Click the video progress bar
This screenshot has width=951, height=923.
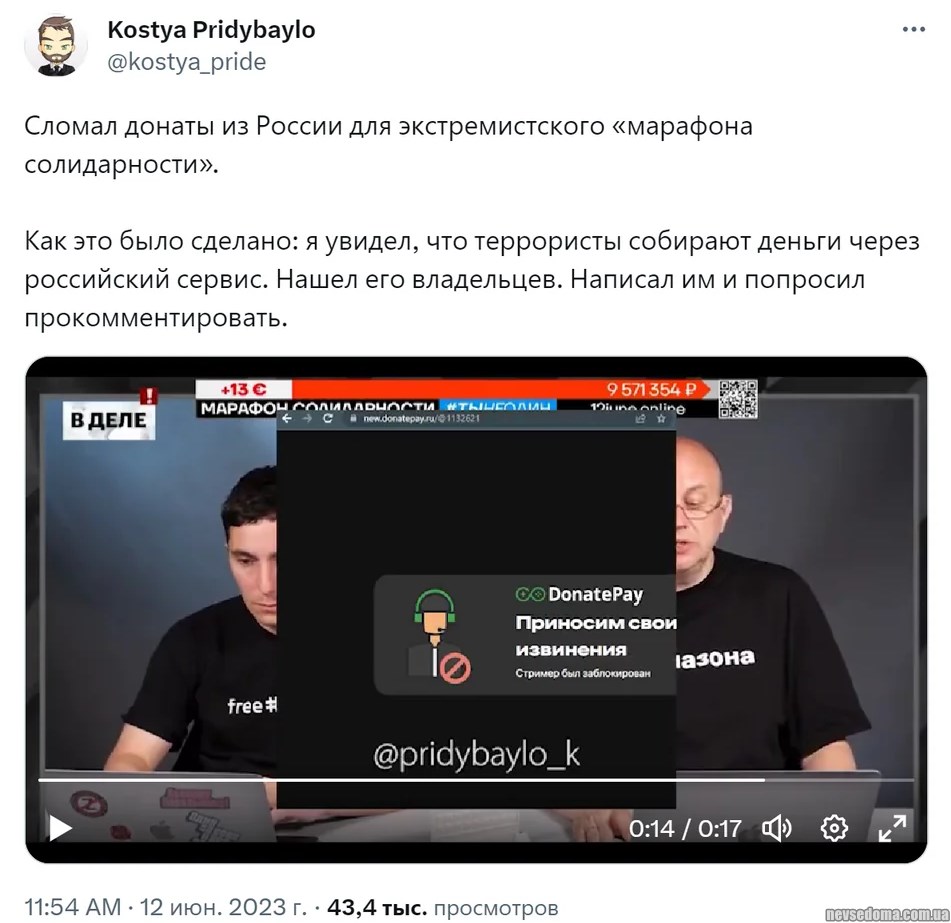tap(476, 780)
